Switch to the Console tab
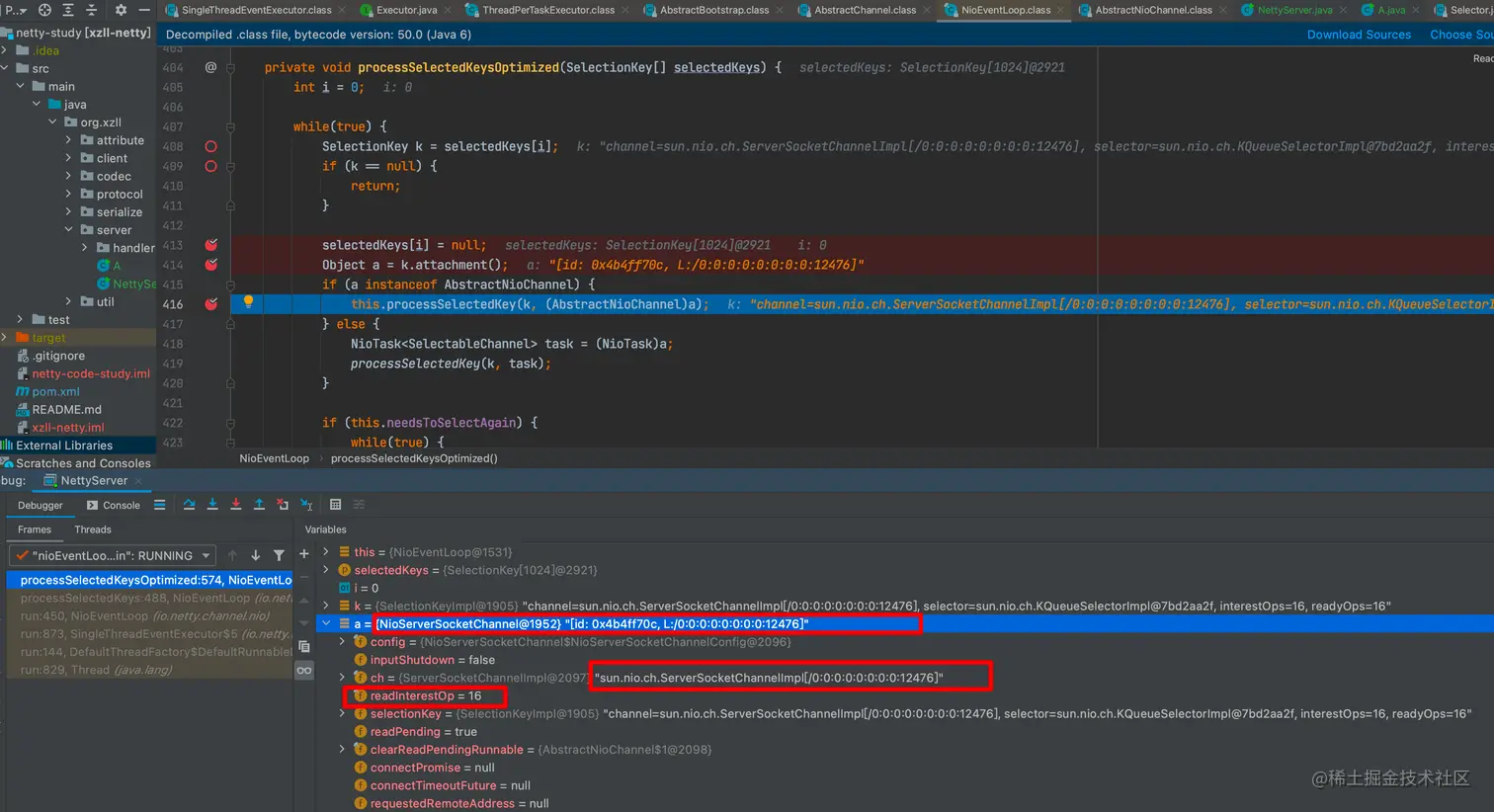 114,505
